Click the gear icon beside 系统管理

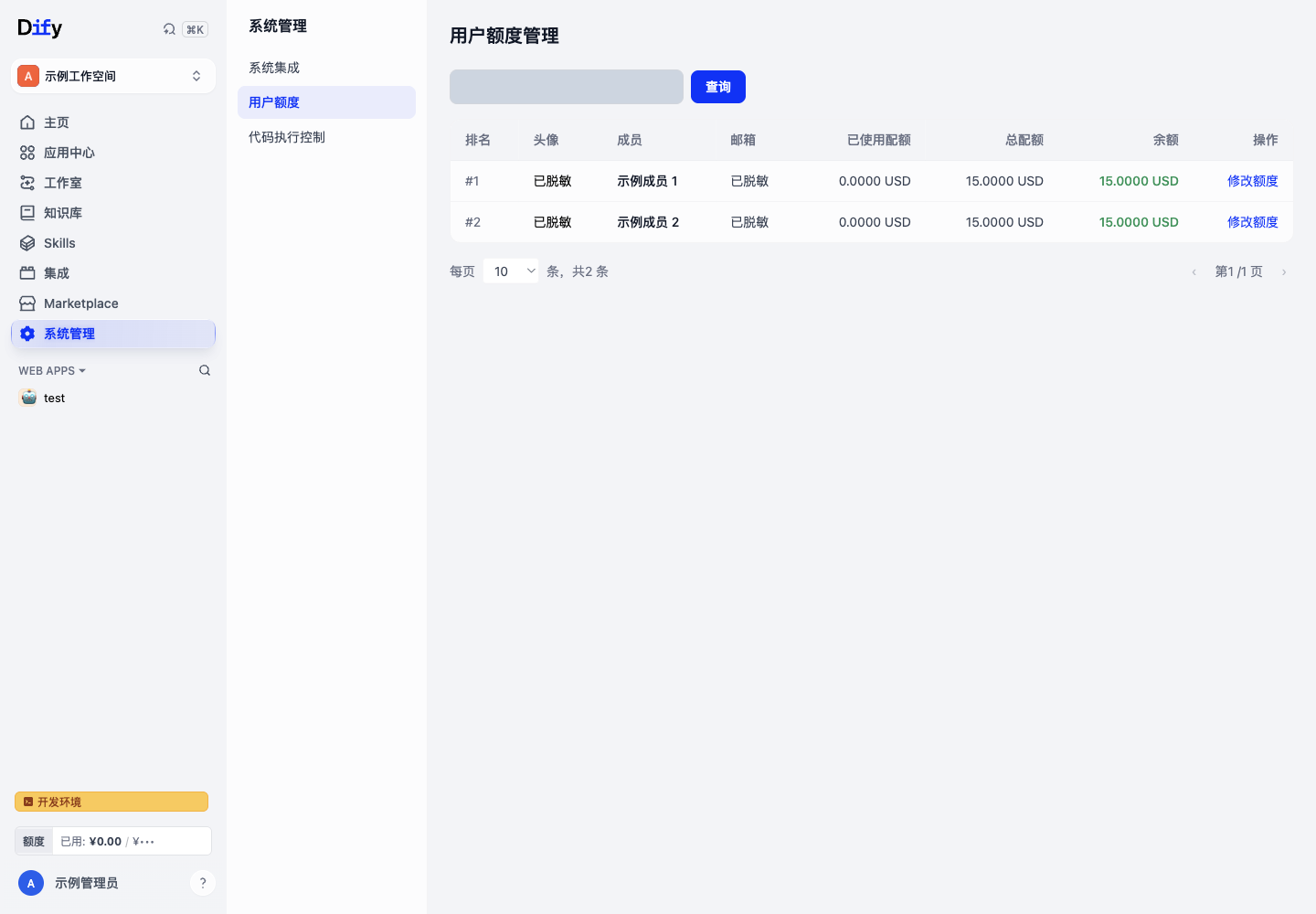(x=27, y=334)
